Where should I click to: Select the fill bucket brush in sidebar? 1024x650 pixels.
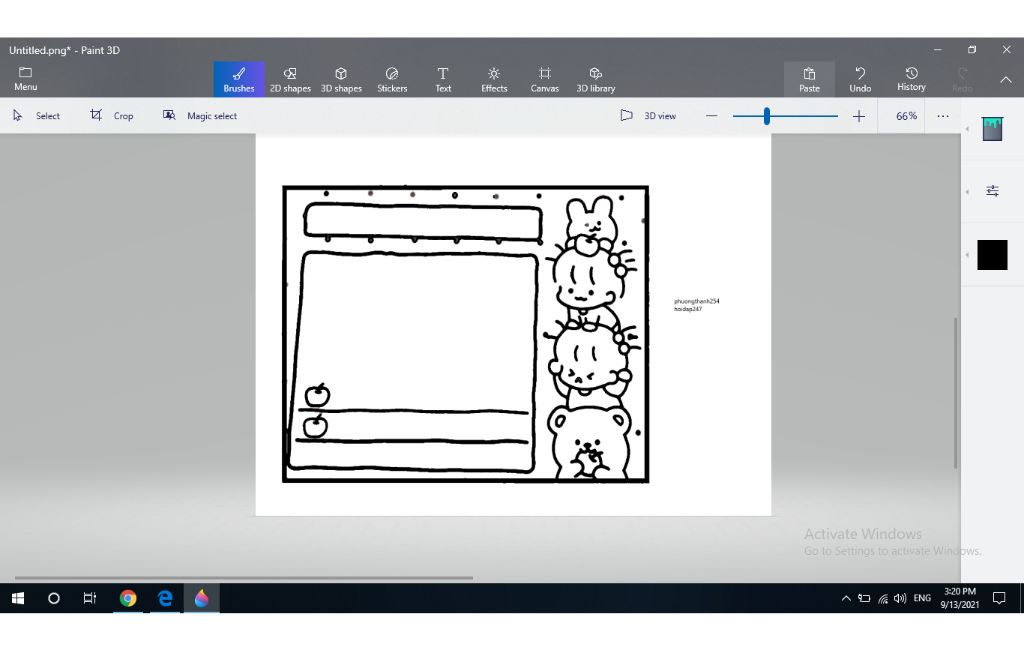pyautogui.click(x=992, y=129)
